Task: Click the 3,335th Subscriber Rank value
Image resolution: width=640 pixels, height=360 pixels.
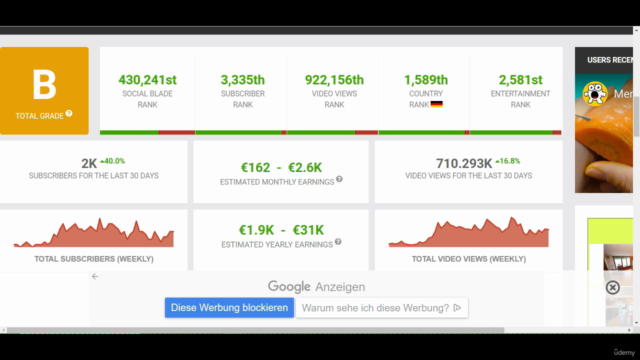Action: [x=243, y=80]
